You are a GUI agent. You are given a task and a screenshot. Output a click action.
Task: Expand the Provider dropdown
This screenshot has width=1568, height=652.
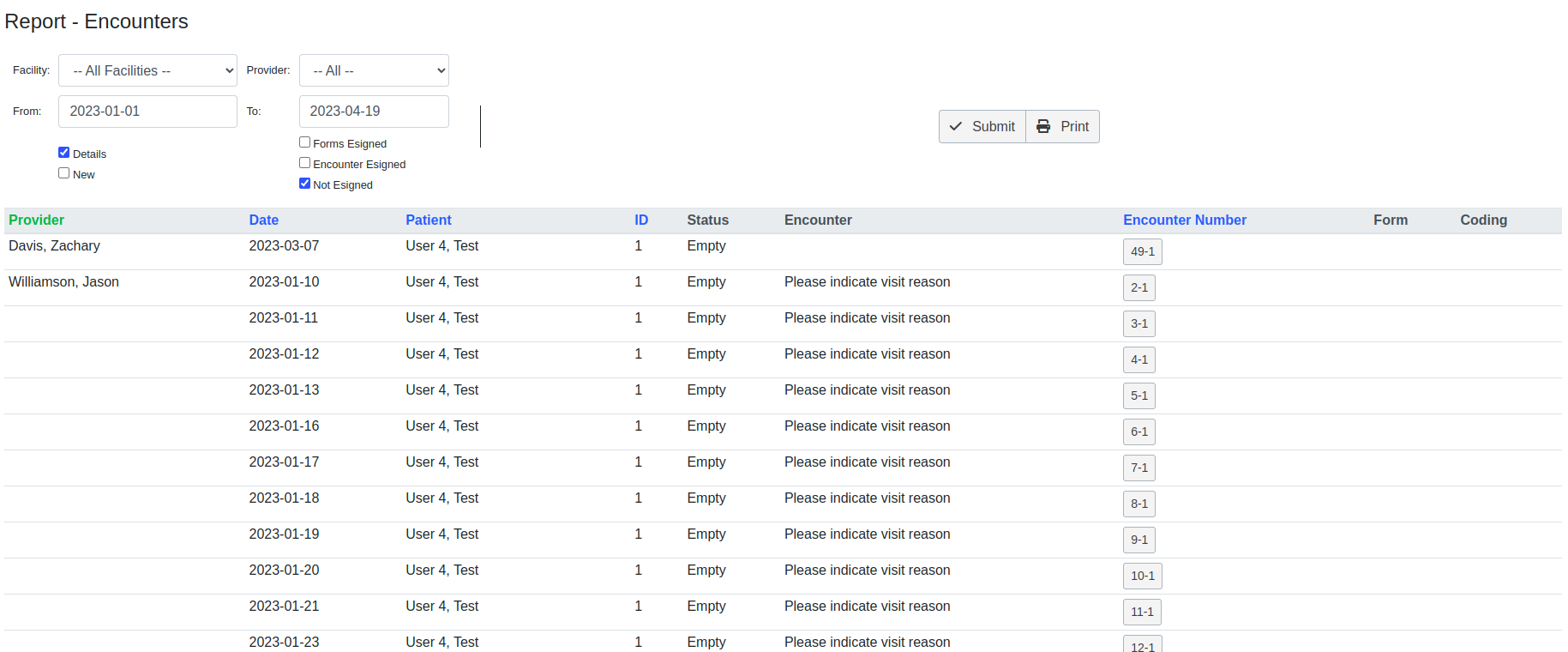click(x=374, y=70)
